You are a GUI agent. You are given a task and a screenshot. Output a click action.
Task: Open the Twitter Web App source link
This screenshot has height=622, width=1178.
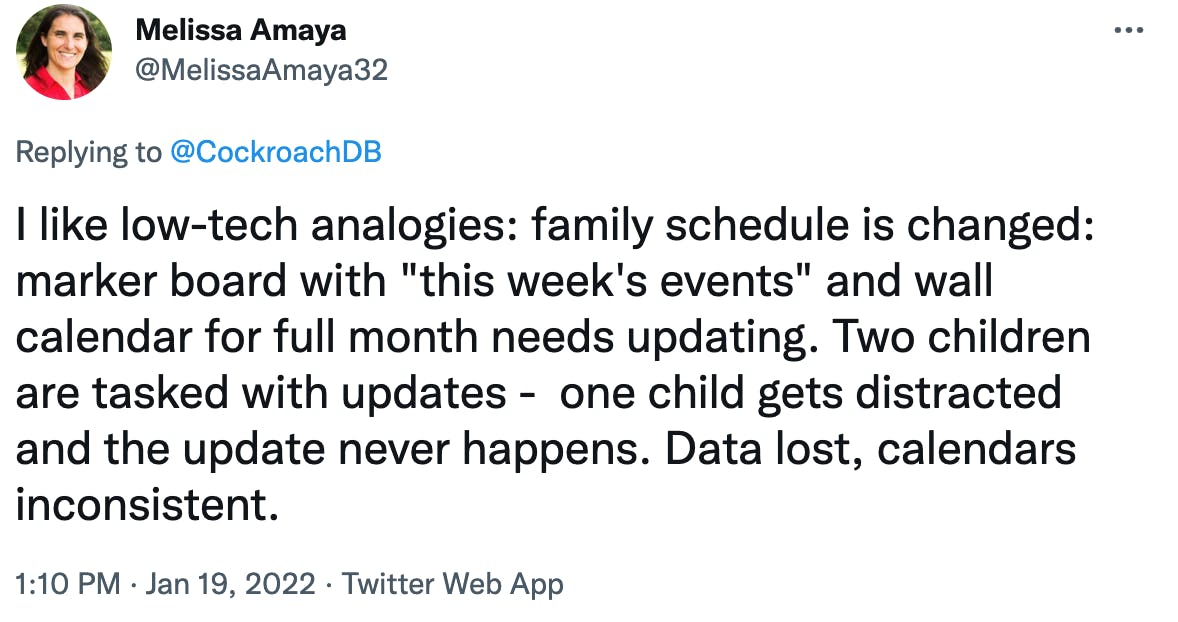(452, 584)
